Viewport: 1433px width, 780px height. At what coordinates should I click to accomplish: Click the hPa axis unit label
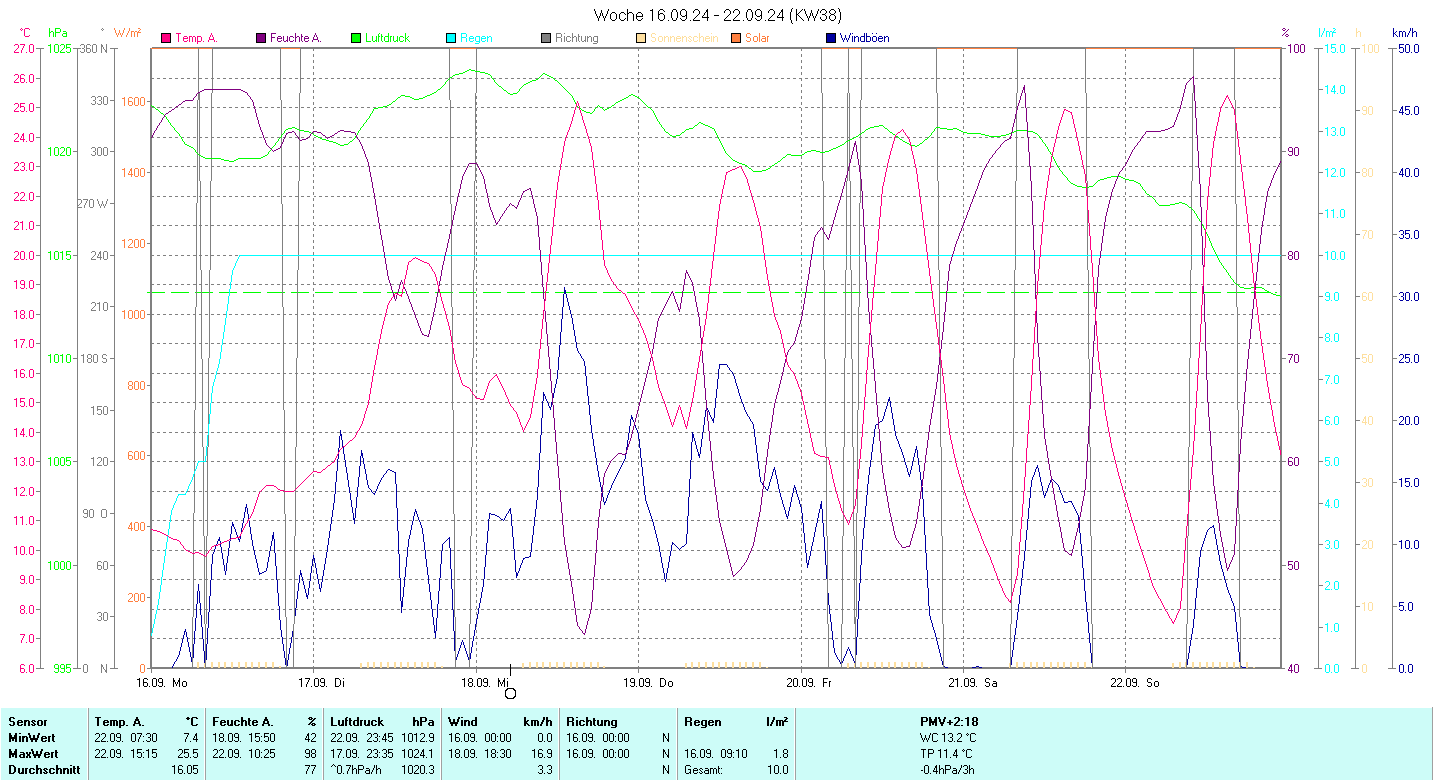coord(57,33)
